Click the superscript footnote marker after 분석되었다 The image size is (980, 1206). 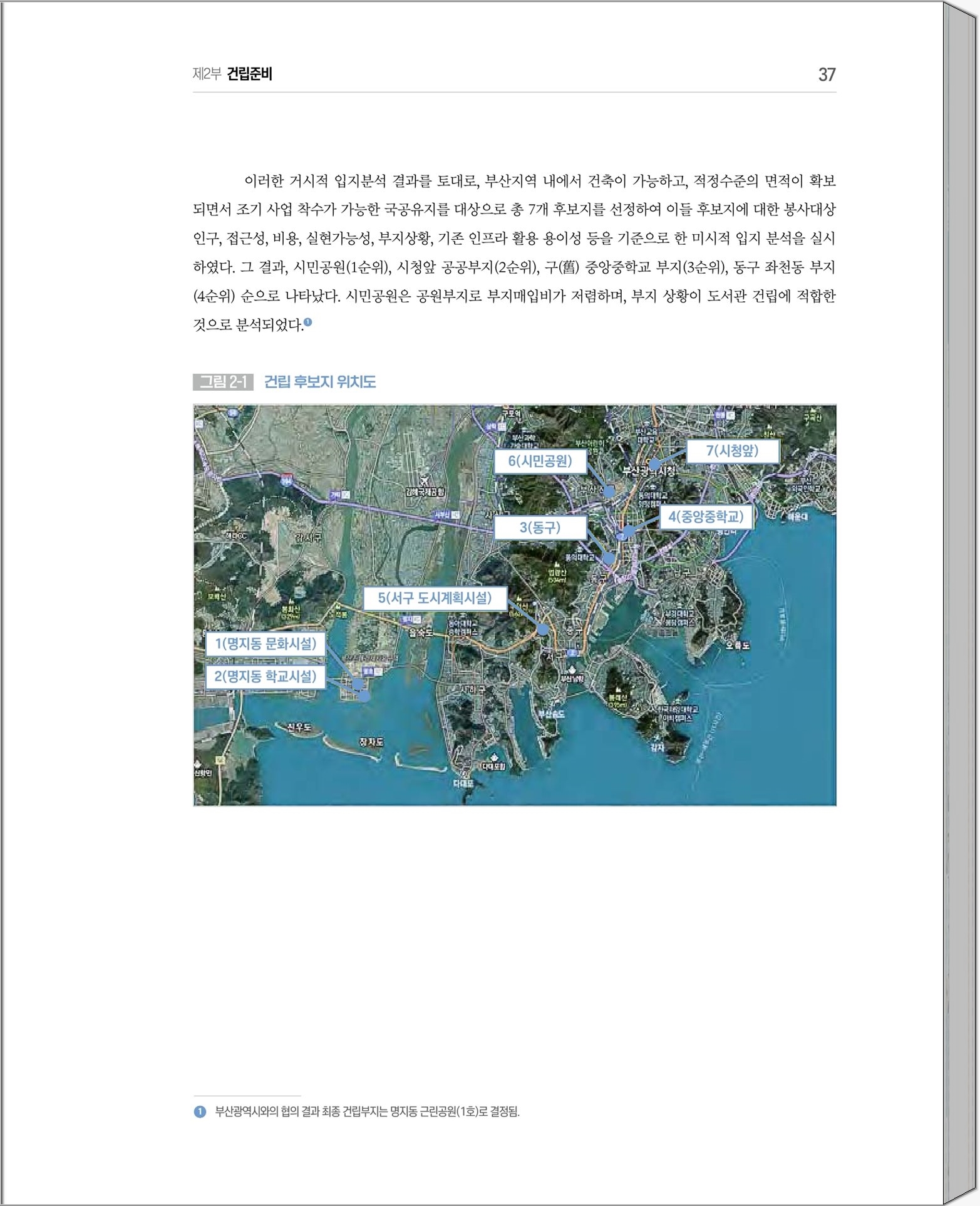pos(307,322)
